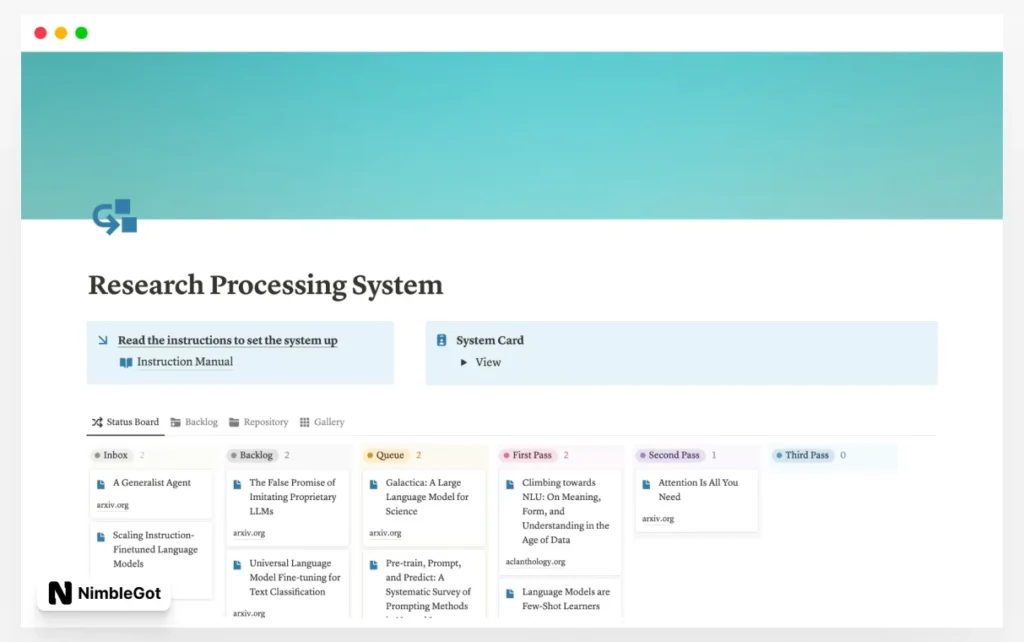Click arxiv.org link under Attention Is All You Need
The image size is (1024, 642).
coord(658,519)
